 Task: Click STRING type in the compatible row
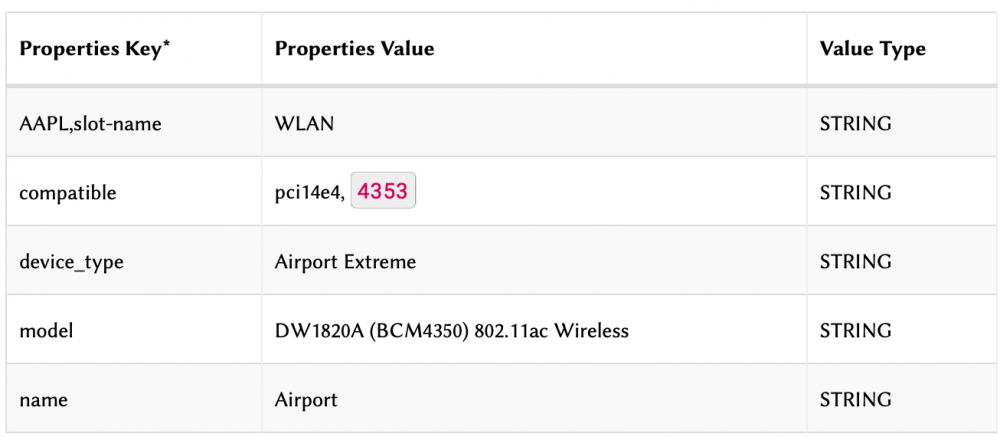point(855,193)
